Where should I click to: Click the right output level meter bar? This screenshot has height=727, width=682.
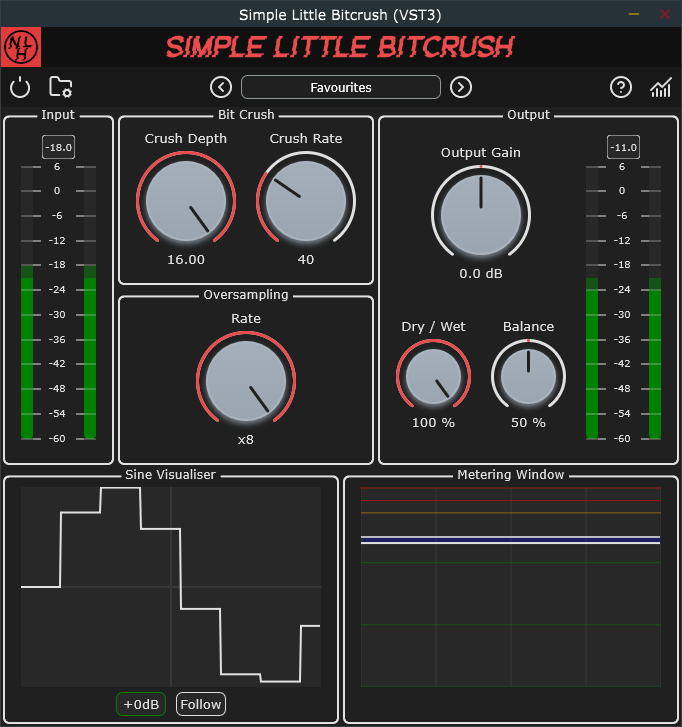point(655,302)
